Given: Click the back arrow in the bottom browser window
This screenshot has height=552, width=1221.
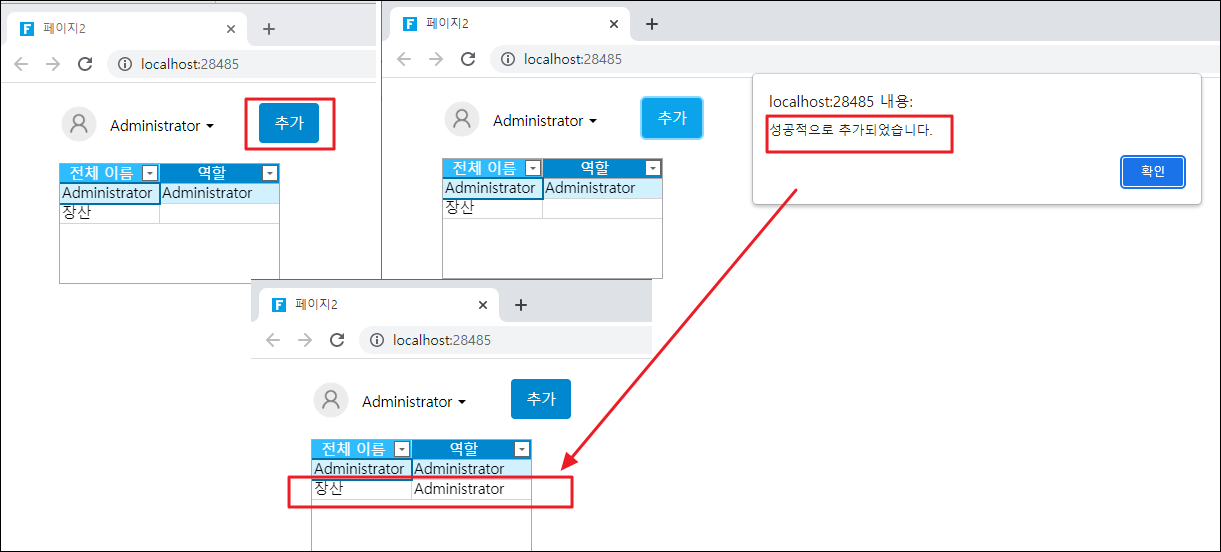Looking at the screenshot, I should click(x=273, y=340).
